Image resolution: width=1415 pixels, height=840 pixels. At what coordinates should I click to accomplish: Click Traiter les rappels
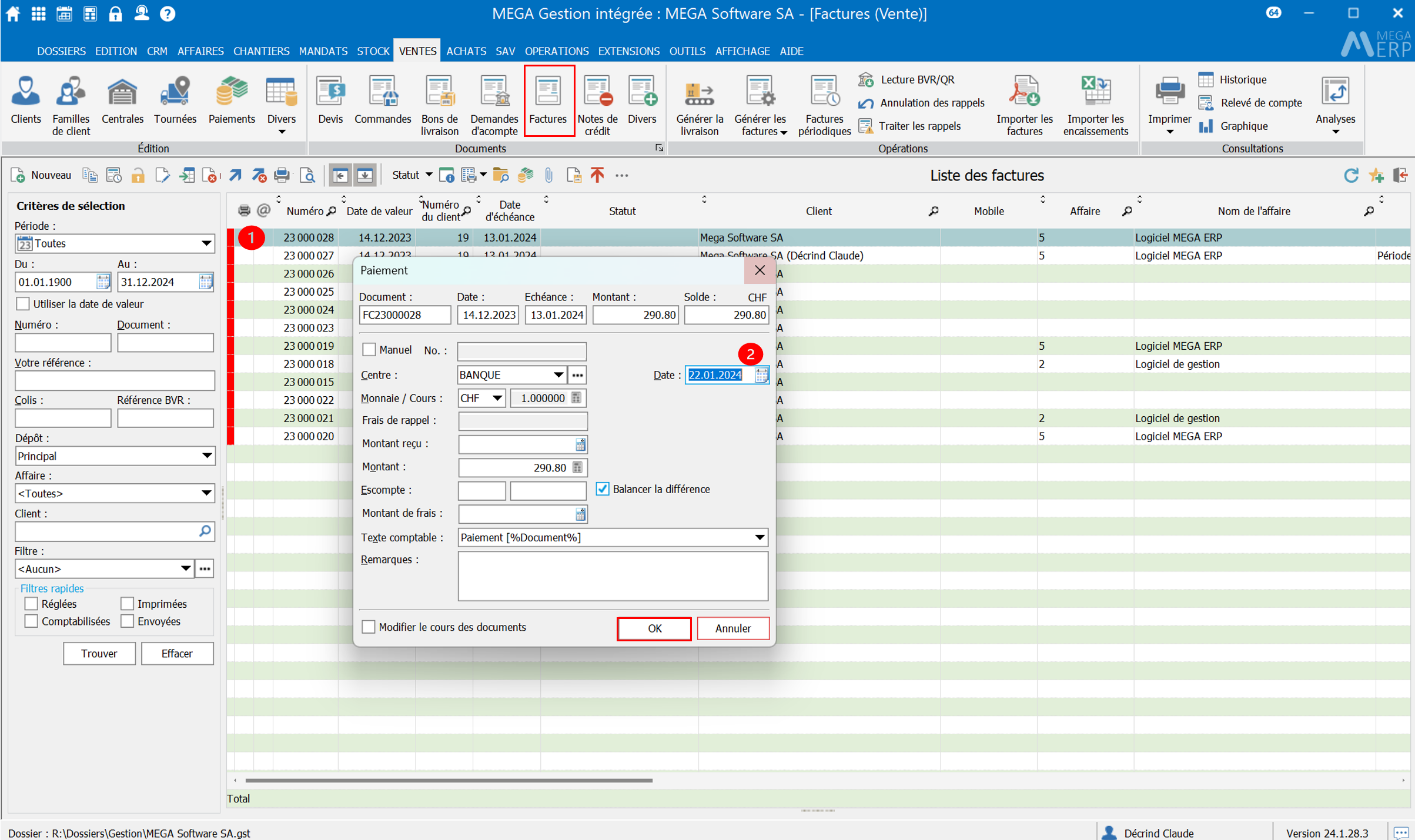[x=909, y=126]
